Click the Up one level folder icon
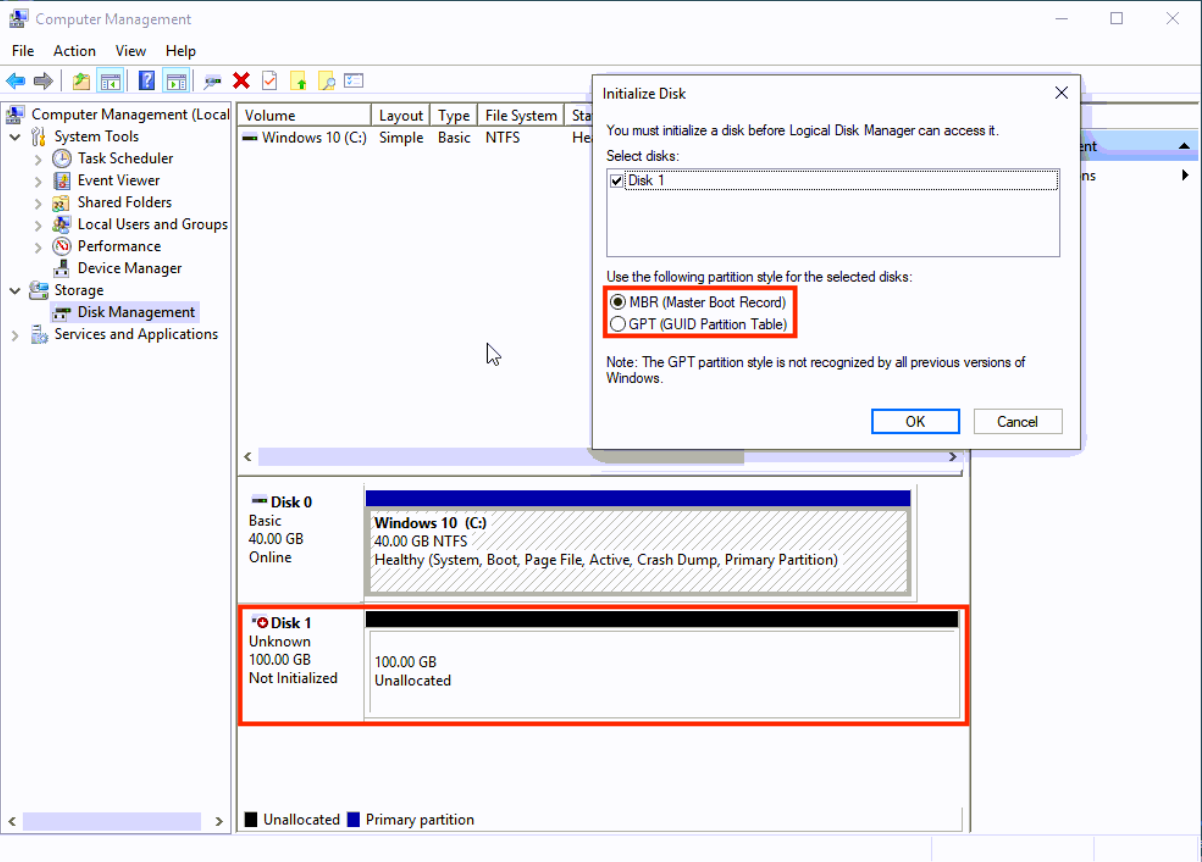 pyautogui.click(x=81, y=81)
